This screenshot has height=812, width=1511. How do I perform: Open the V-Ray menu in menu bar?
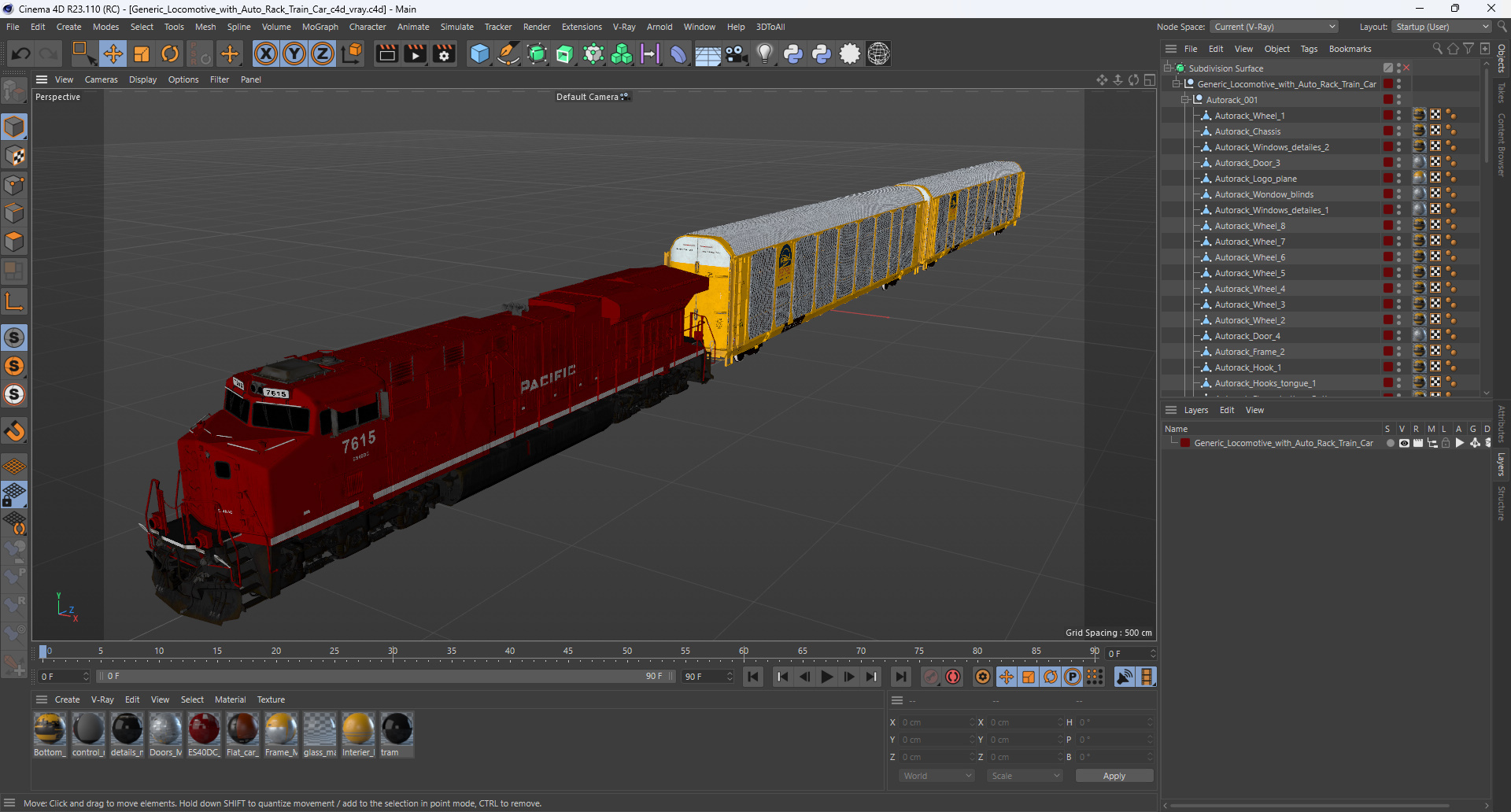(x=624, y=27)
